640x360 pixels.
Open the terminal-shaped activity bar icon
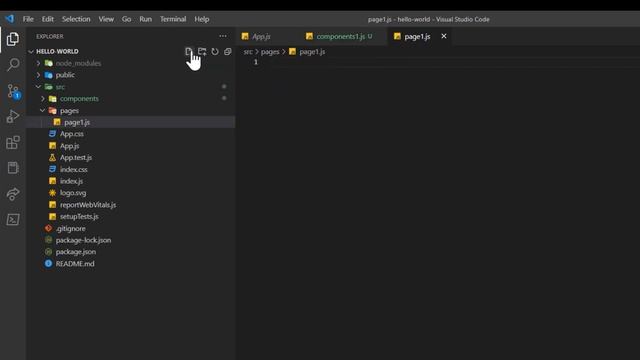[x=13, y=220]
